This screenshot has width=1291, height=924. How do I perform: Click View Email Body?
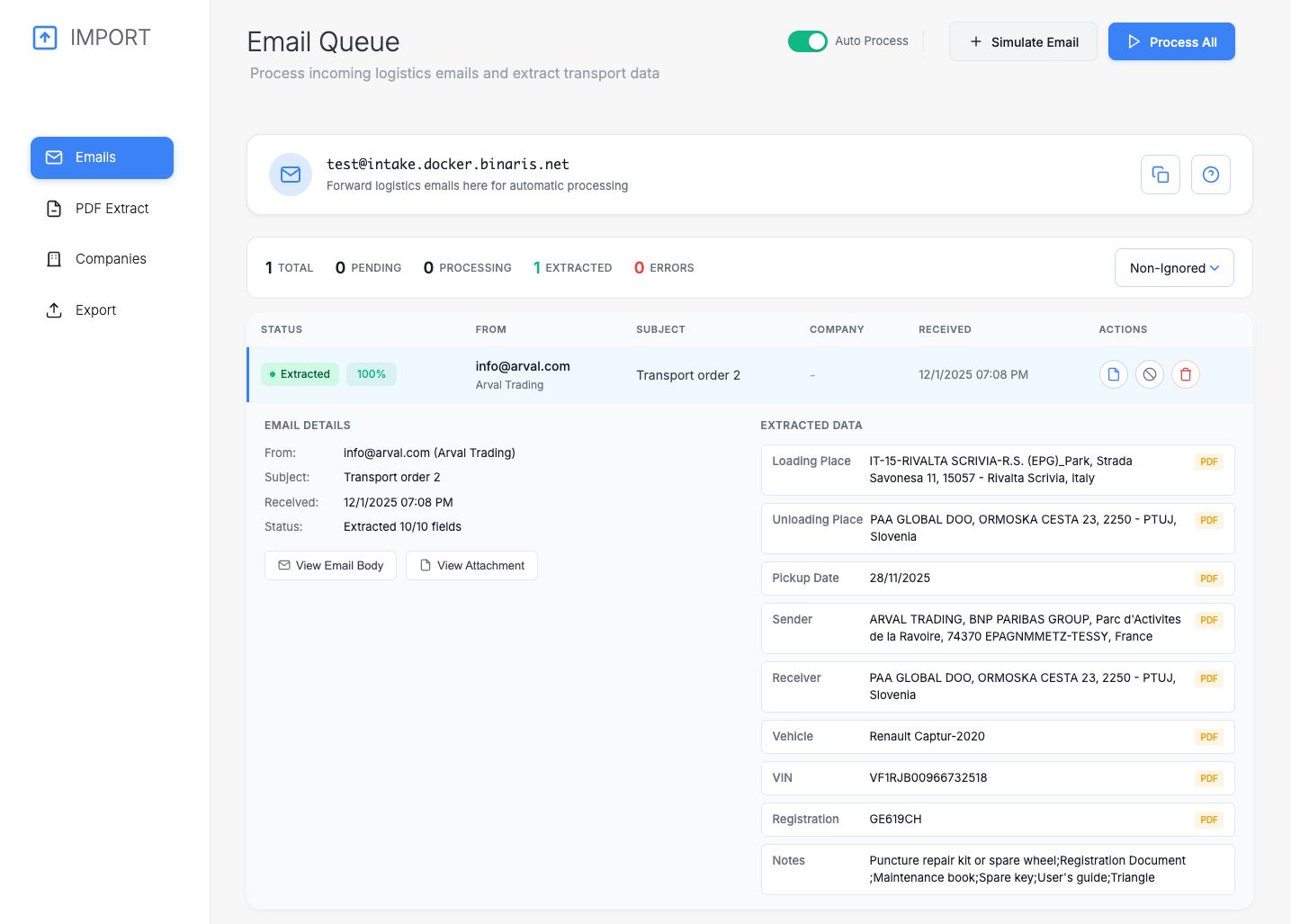pos(330,566)
